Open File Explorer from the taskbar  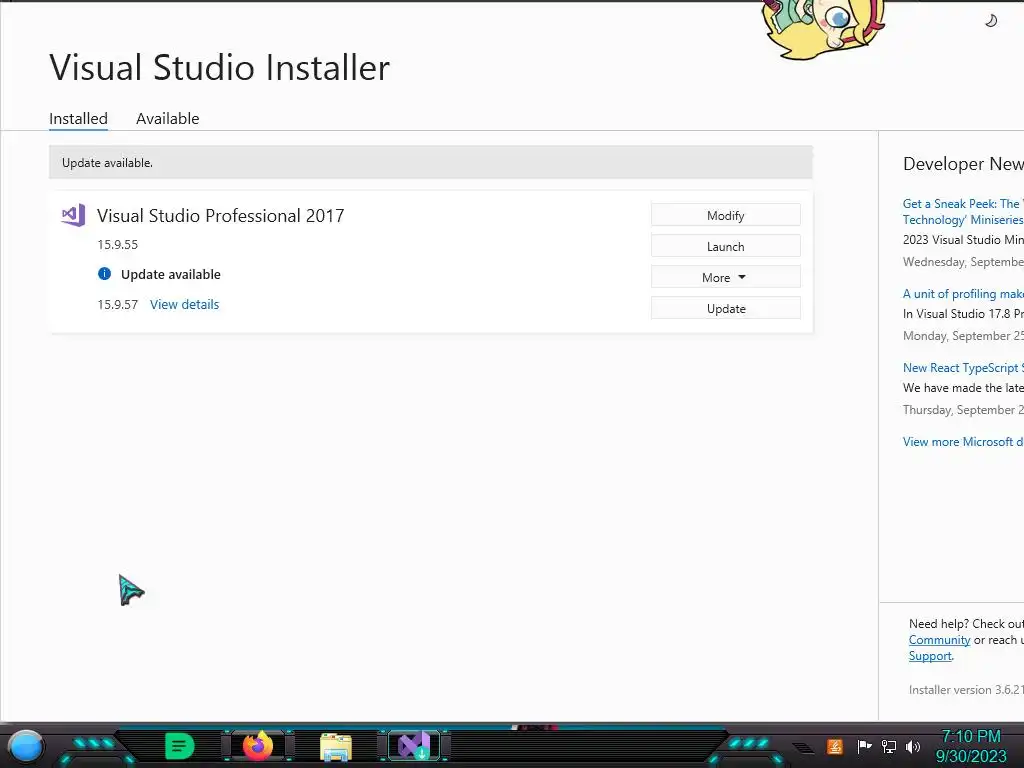pyautogui.click(x=336, y=747)
